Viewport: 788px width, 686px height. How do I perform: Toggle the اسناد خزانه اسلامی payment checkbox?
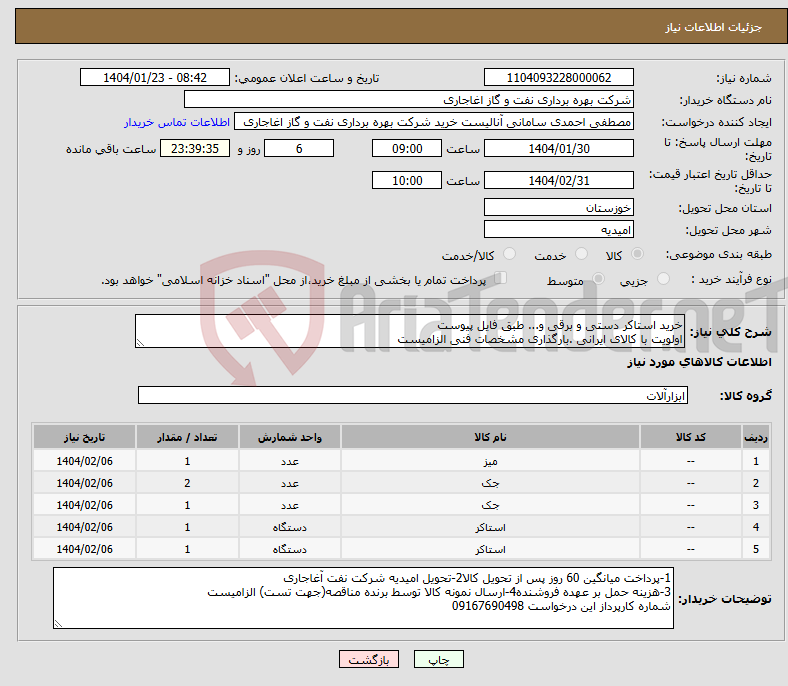pyautogui.click(x=501, y=279)
